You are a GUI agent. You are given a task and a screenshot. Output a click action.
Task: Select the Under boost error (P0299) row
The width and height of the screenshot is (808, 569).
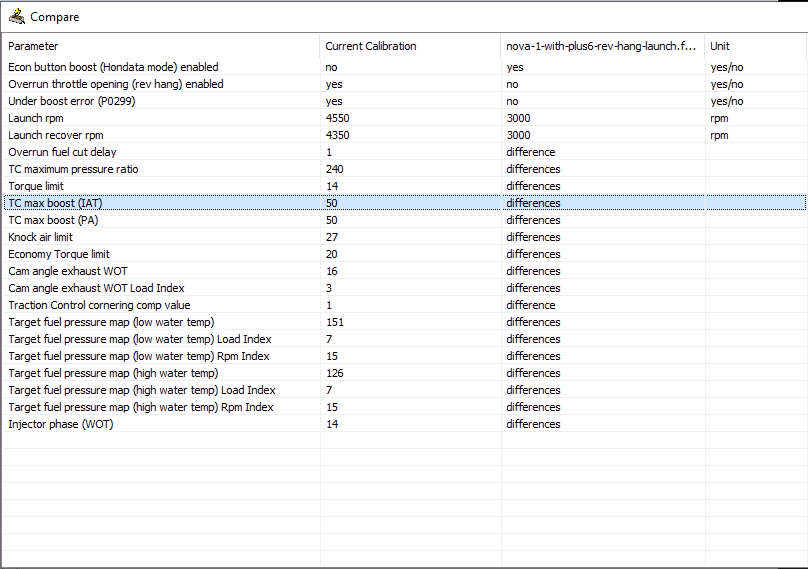coord(405,101)
